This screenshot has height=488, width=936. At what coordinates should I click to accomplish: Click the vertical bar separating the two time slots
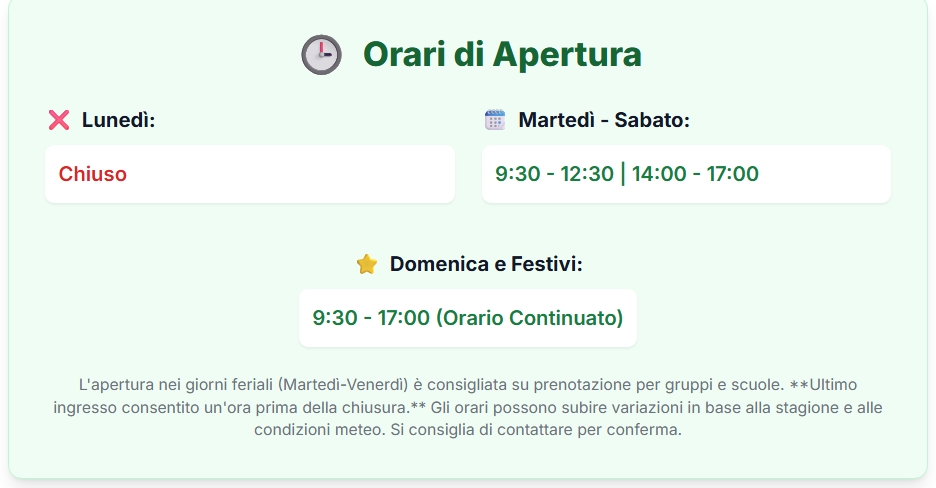623,174
